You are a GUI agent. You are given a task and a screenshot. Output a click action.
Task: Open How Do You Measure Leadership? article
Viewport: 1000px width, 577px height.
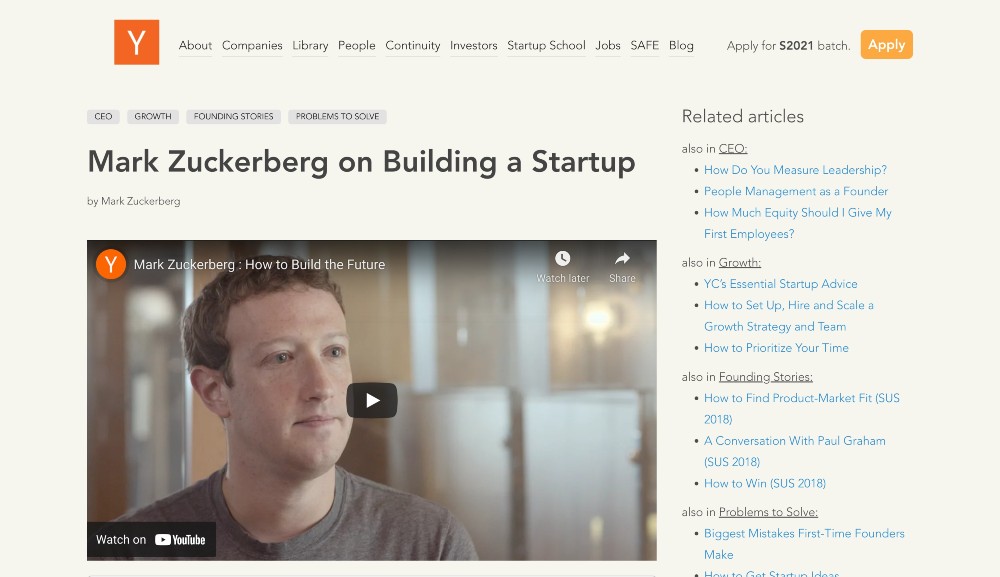click(795, 170)
